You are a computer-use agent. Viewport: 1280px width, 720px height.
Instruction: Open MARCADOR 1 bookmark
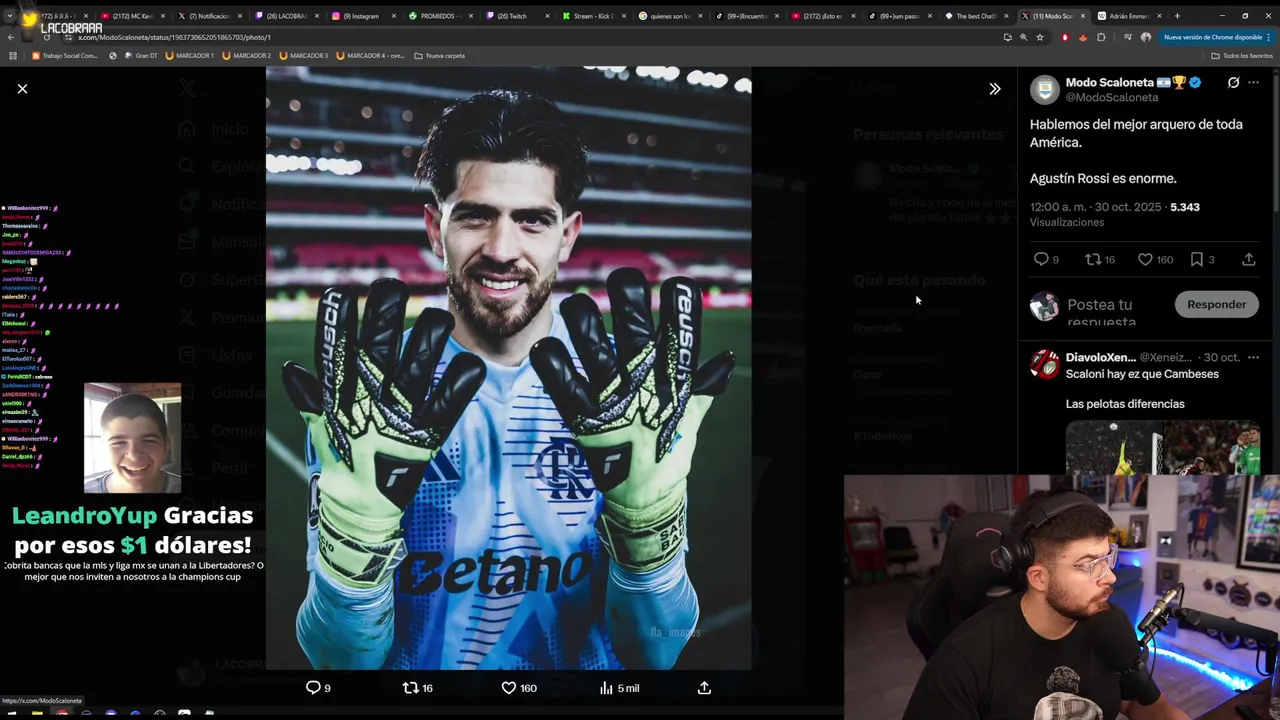coord(190,55)
